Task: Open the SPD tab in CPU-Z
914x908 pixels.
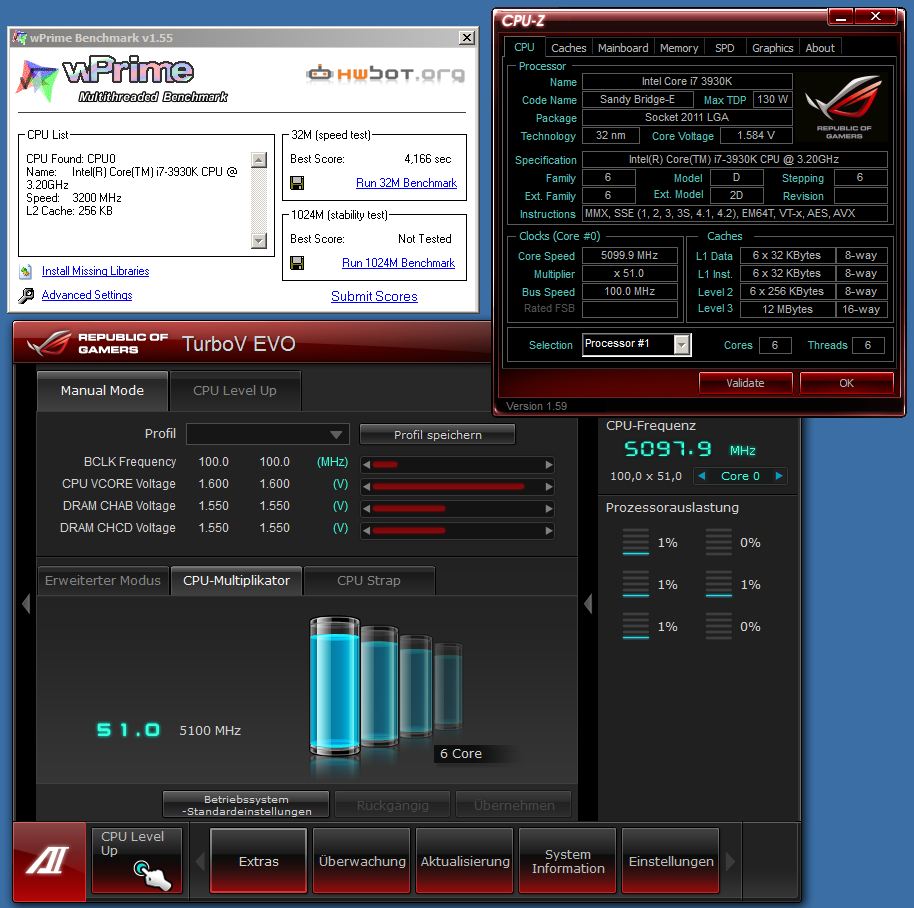Action: [725, 48]
